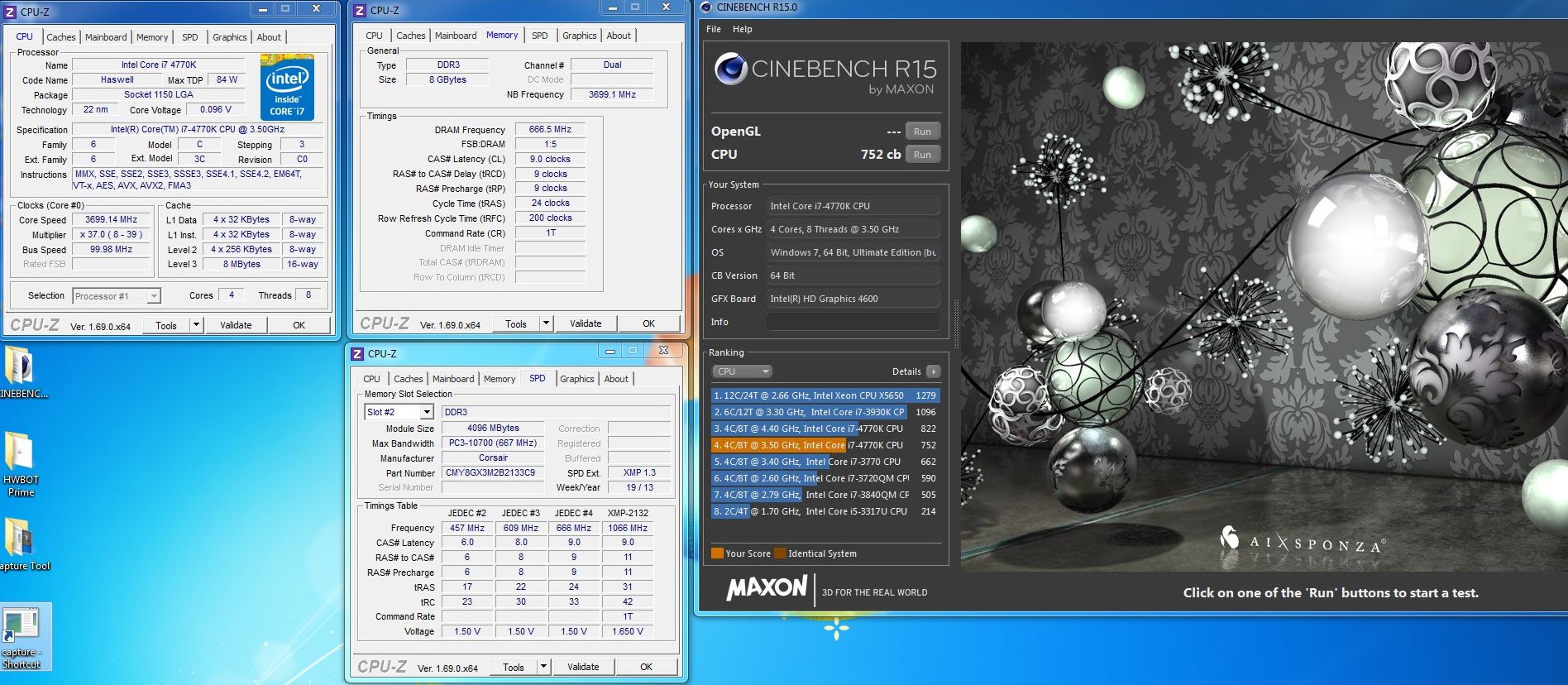
Task: Open the capture Tool desktop folder
Action: tap(20, 539)
